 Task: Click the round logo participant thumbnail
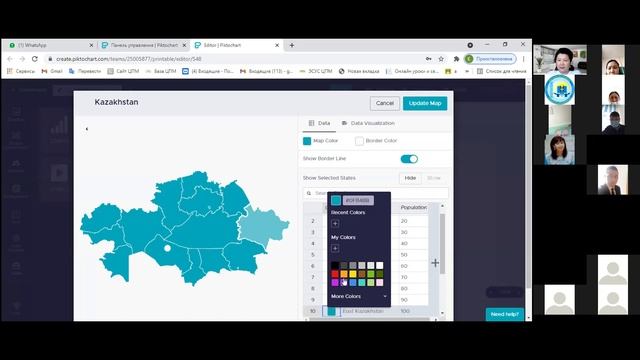click(560, 90)
